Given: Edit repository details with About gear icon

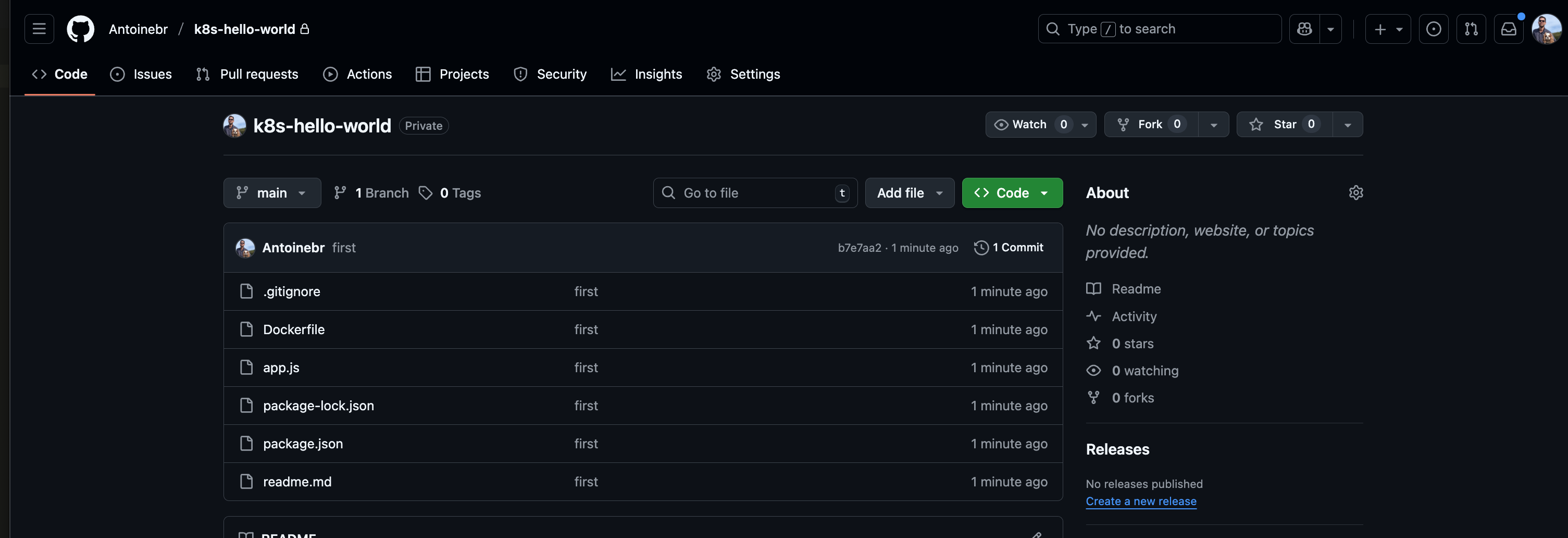Looking at the screenshot, I should tap(1355, 192).
